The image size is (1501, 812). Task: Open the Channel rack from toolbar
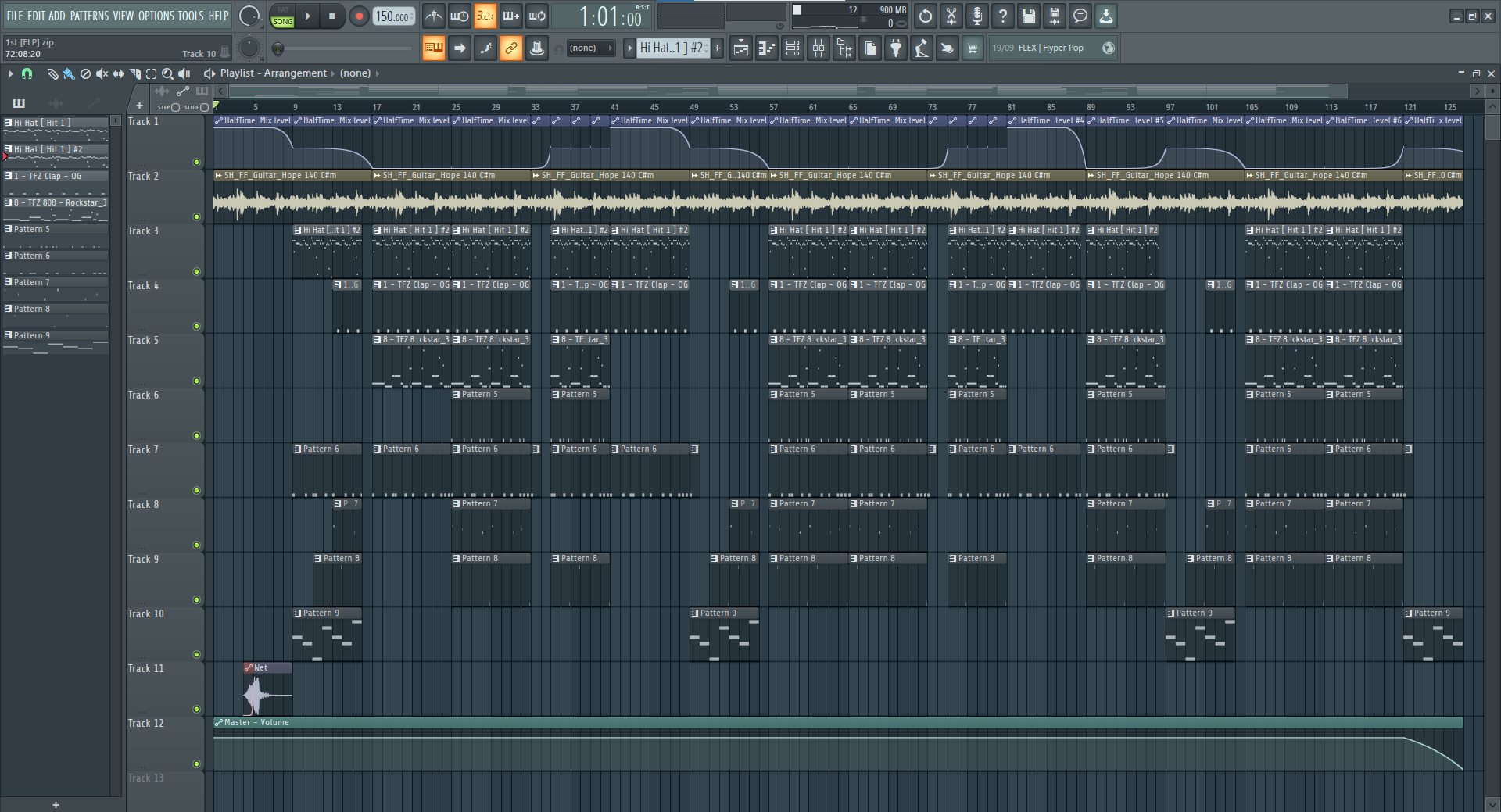pyautogui.click(x=793, y=48)
